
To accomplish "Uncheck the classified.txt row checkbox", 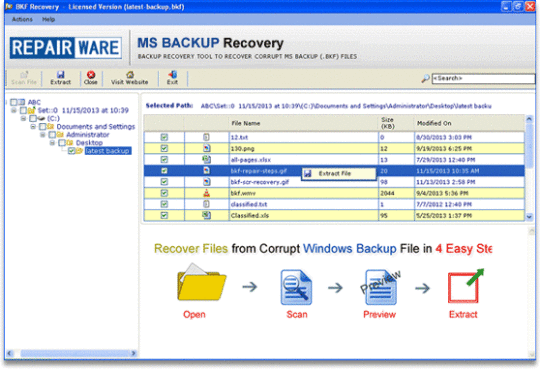I will point(164,204).
